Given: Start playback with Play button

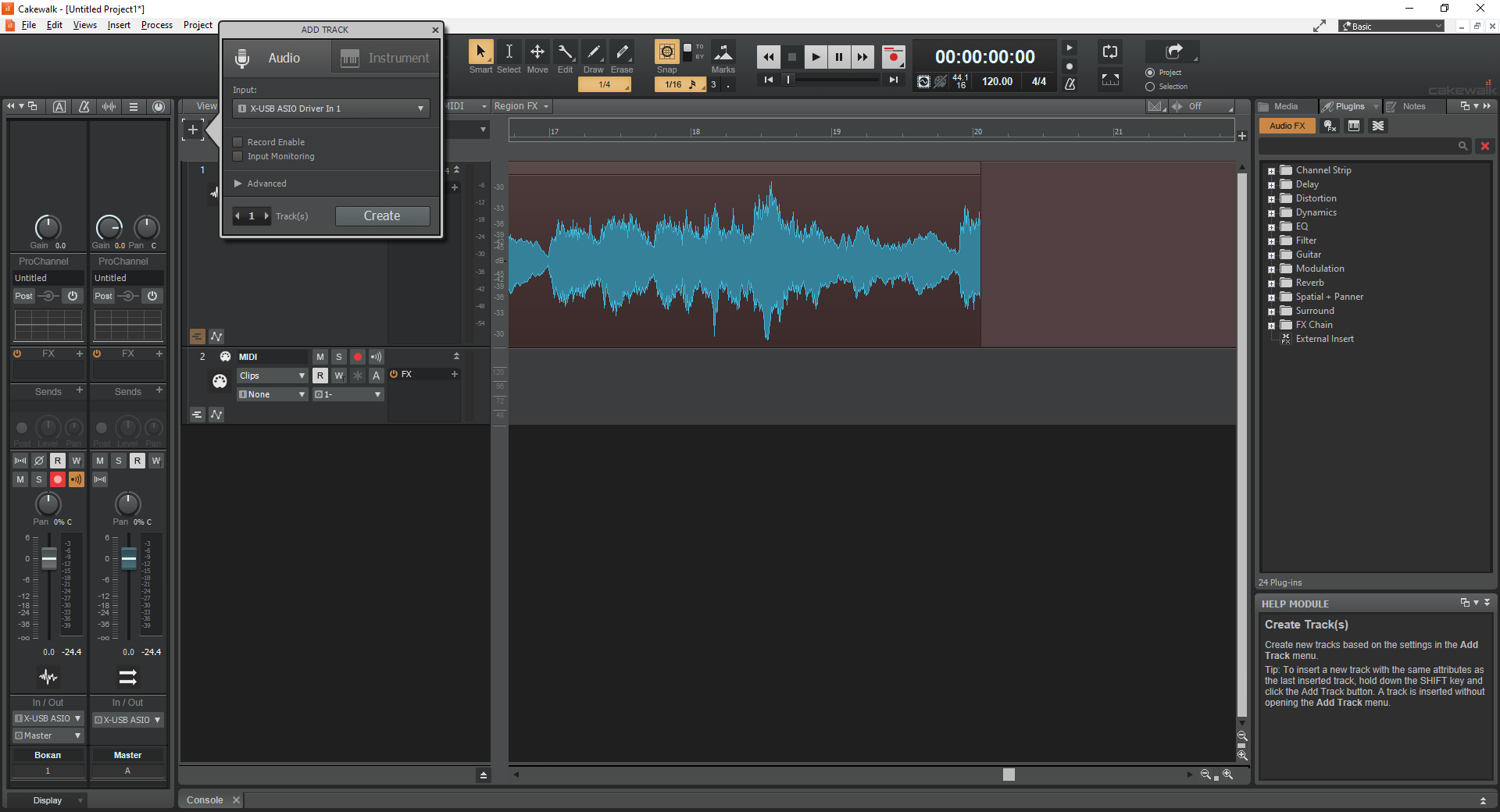Looking at the screenshot, I should pyautogui.click(x=816, y=57).
